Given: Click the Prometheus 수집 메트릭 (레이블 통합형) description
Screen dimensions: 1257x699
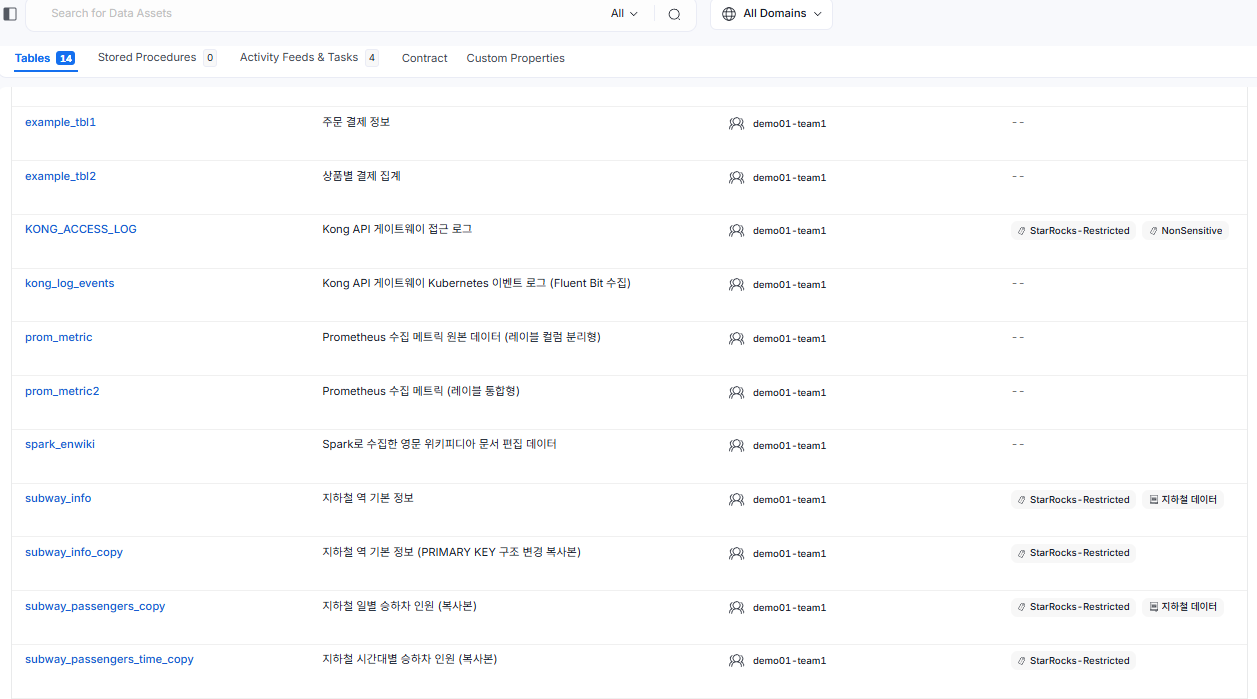Looking at the screenshot, I should click(x=421, y=391).
